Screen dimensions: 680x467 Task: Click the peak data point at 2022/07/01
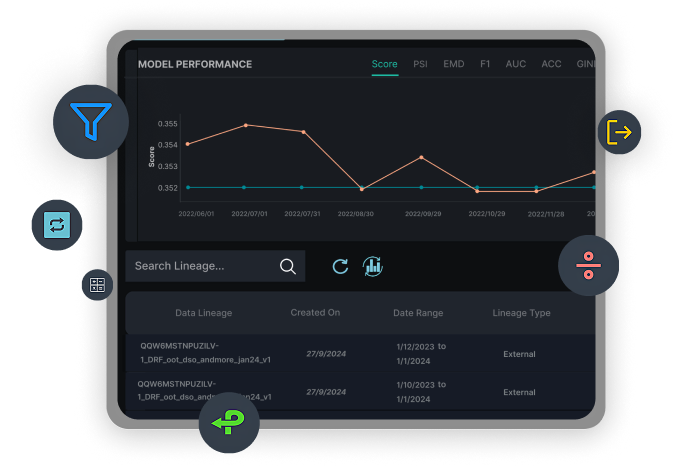click(x=246, y=125)
